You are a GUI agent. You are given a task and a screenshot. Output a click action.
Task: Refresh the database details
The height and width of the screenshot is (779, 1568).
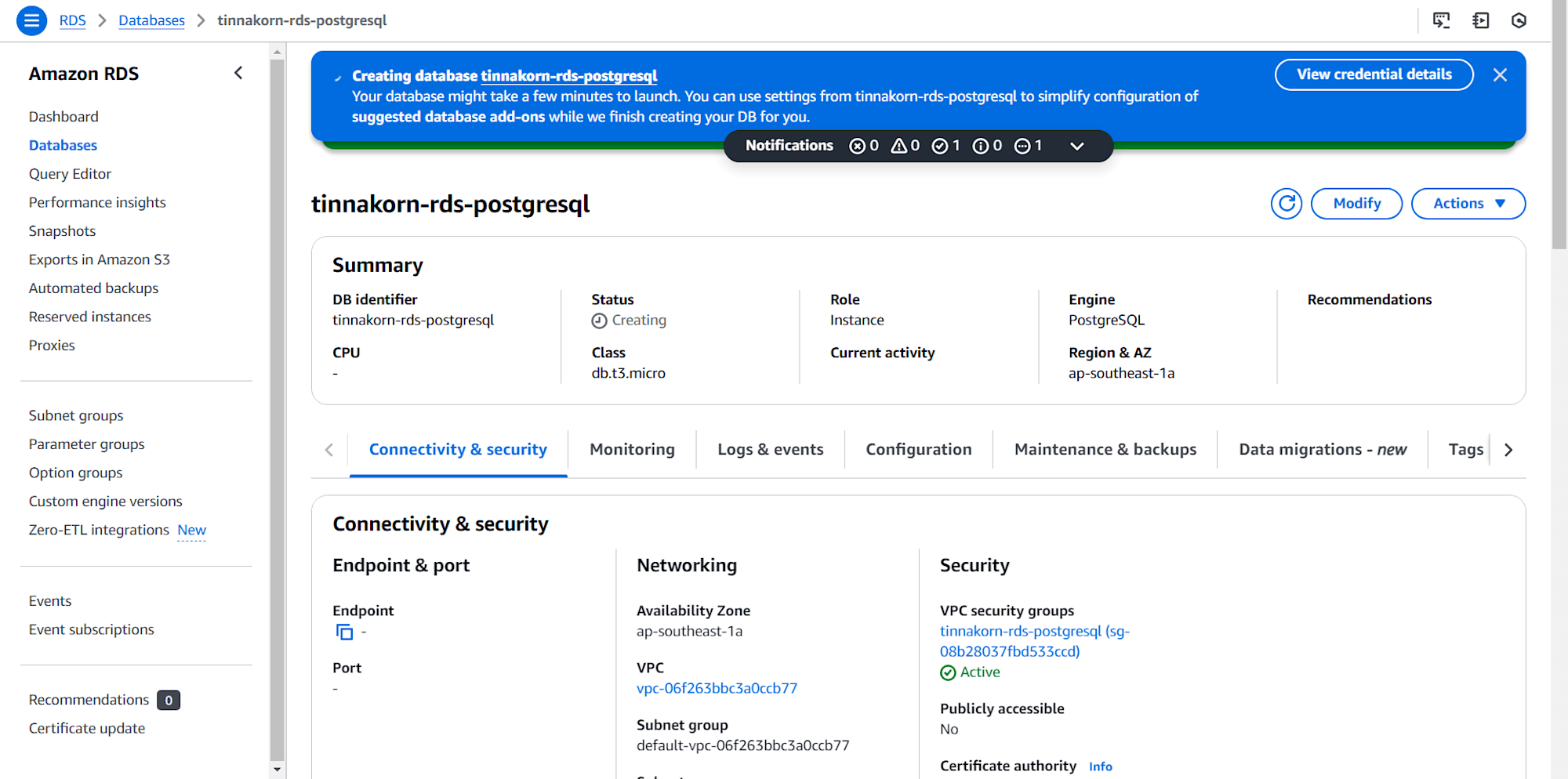[x=1287, y=204]
